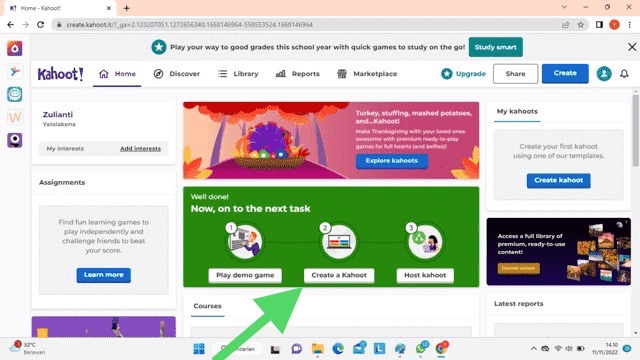Image resolution: width=640 pixels, height=360 pixels.
Task: Select the Courses tab
Action: pos(207,306)
